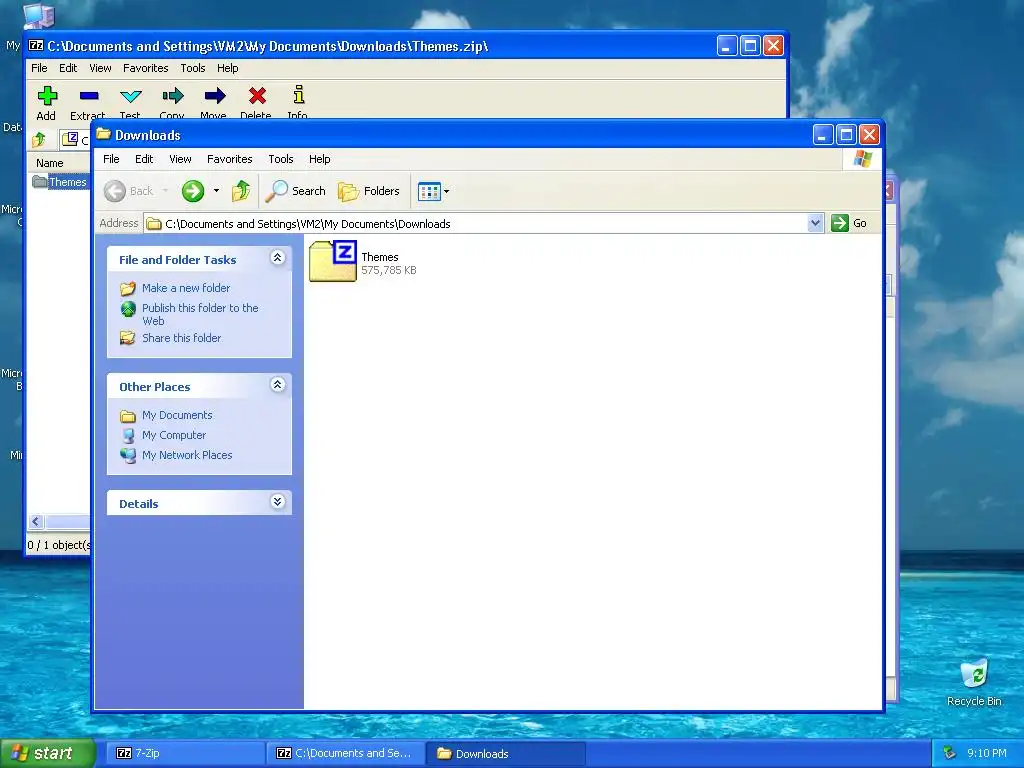Viewport: 1024px width, 768px height.
Task: Collapse the Other Places panel
Action: tap(278, 385)
